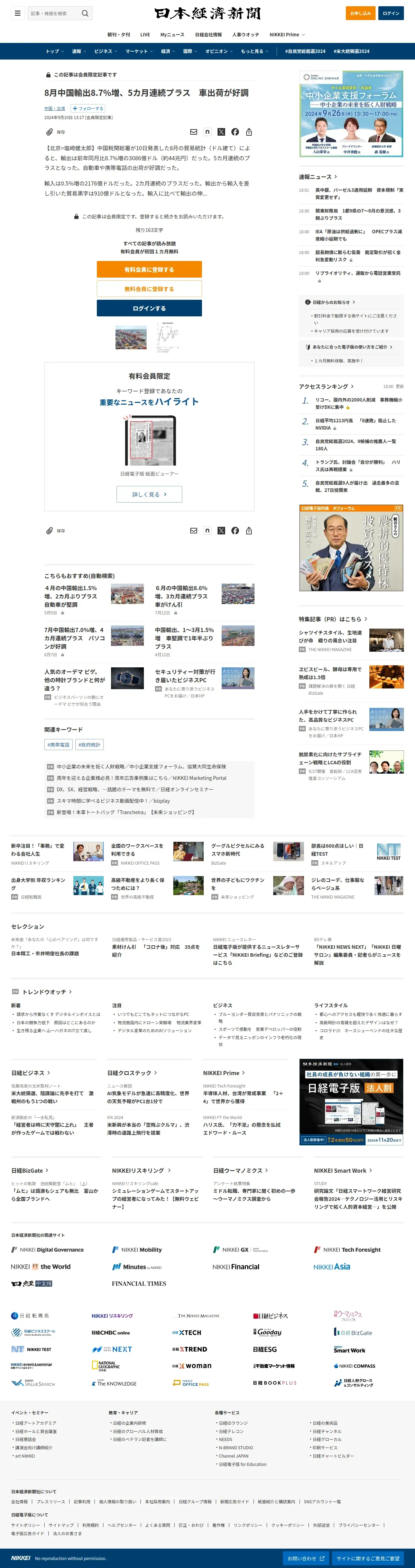Screen dimensions: 415x1568
Task: Select the #携帯電話 keyword tag
Action: tap(58, 745)
